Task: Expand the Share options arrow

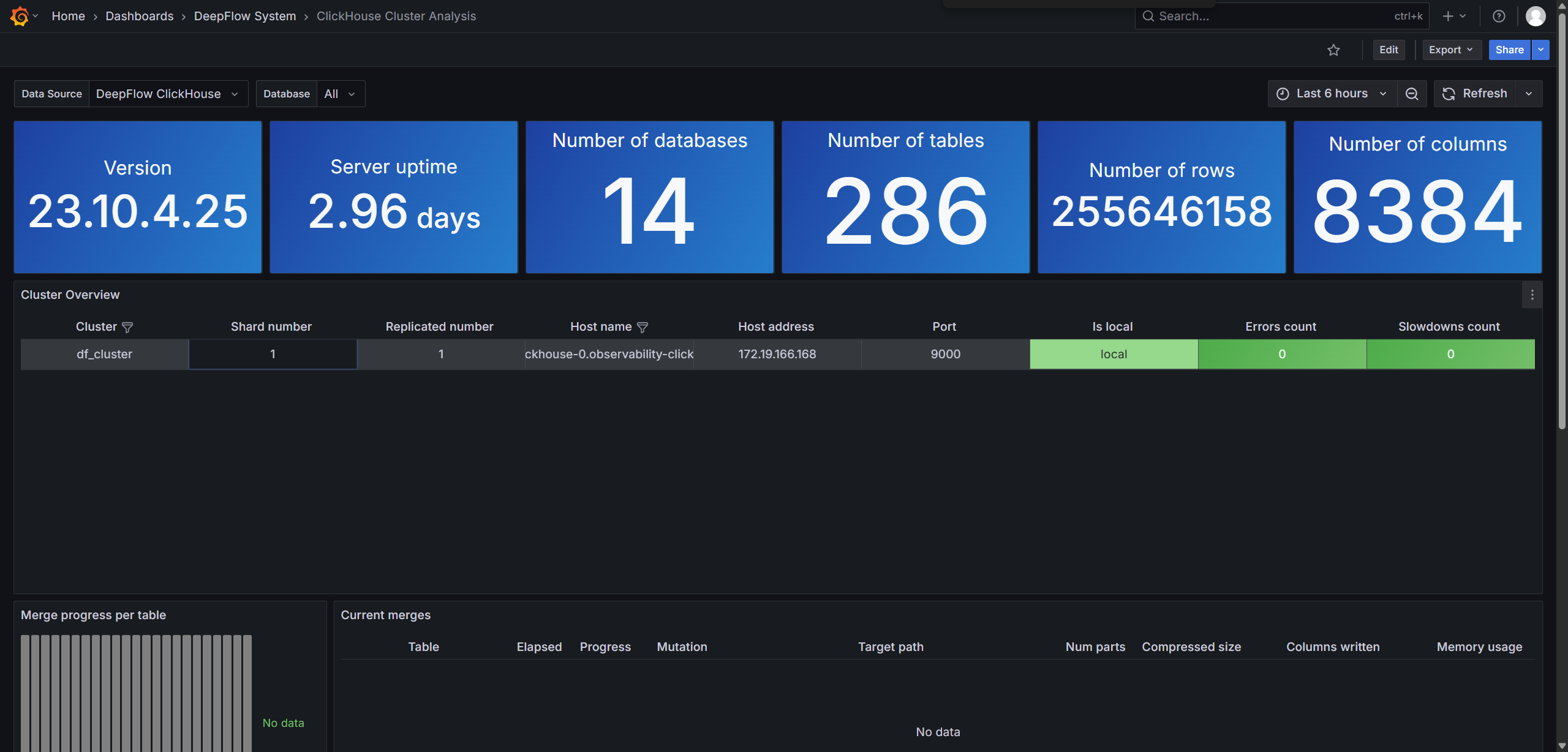Action: pyautogui.click(x=1540, y=50)
